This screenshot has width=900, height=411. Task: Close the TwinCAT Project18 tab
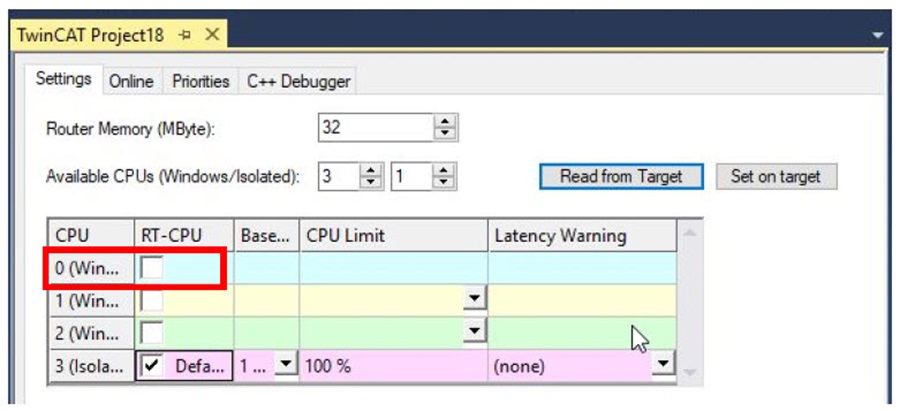[x=211, y=35]
